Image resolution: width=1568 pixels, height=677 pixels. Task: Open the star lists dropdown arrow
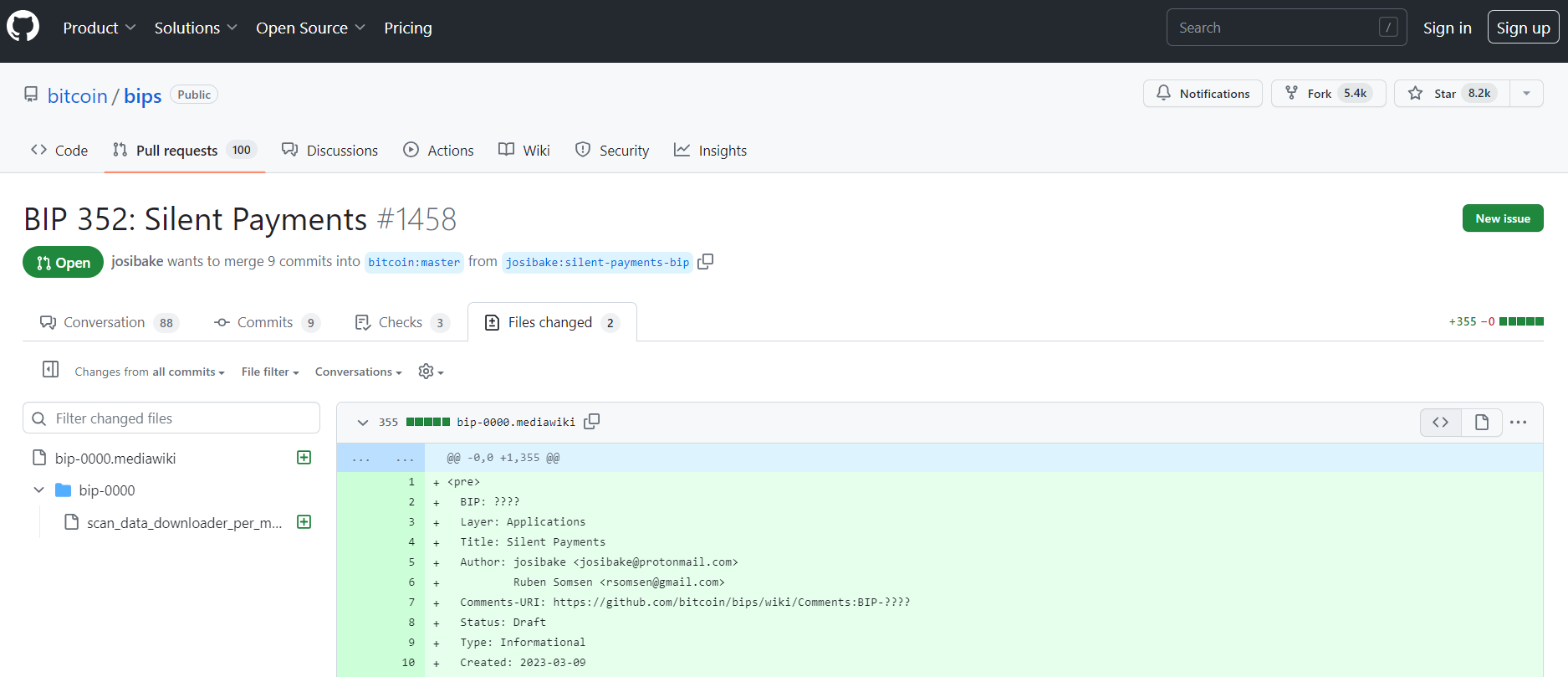(x=1526, y=93)
